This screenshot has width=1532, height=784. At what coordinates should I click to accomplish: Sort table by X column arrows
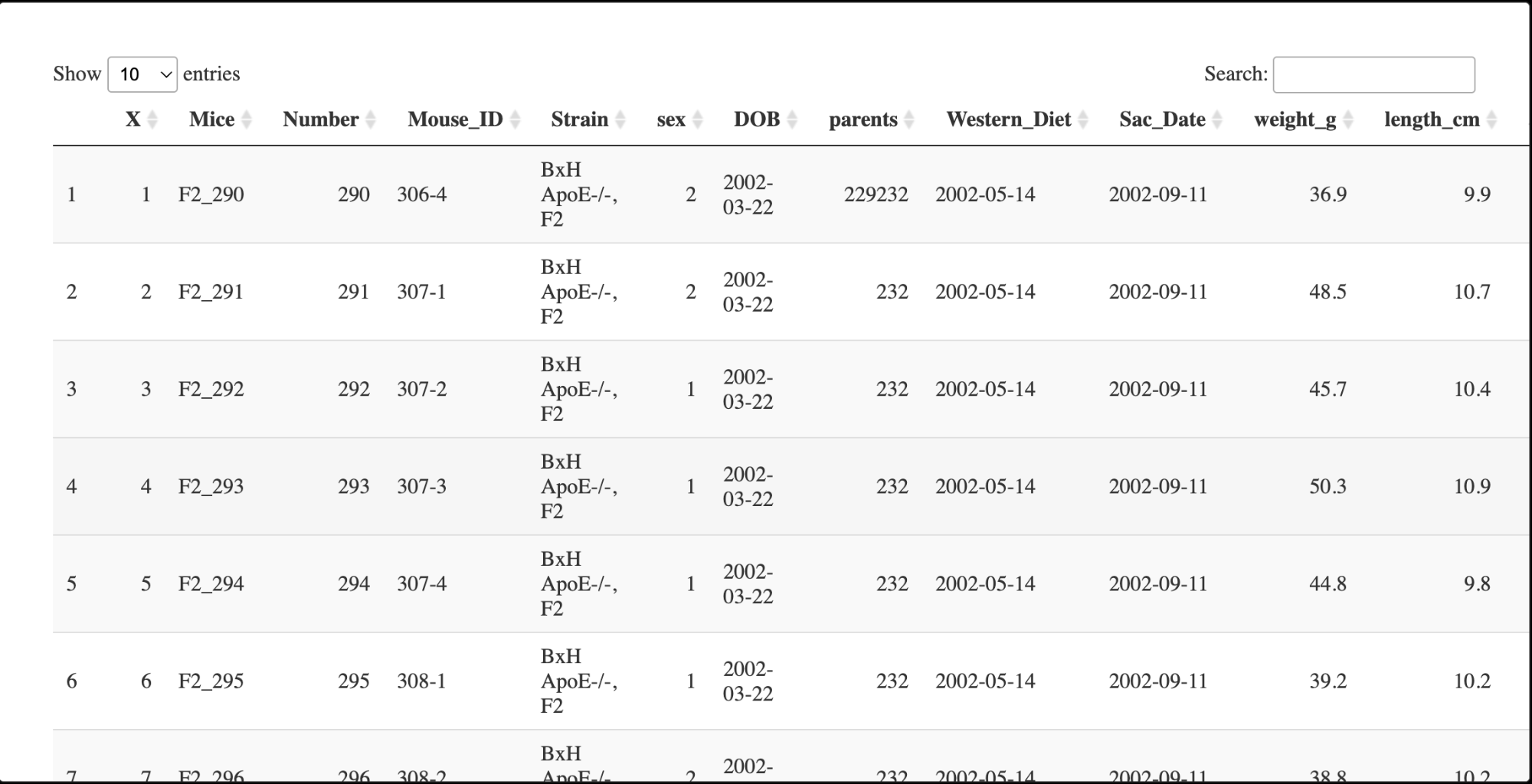click(152, 119)
